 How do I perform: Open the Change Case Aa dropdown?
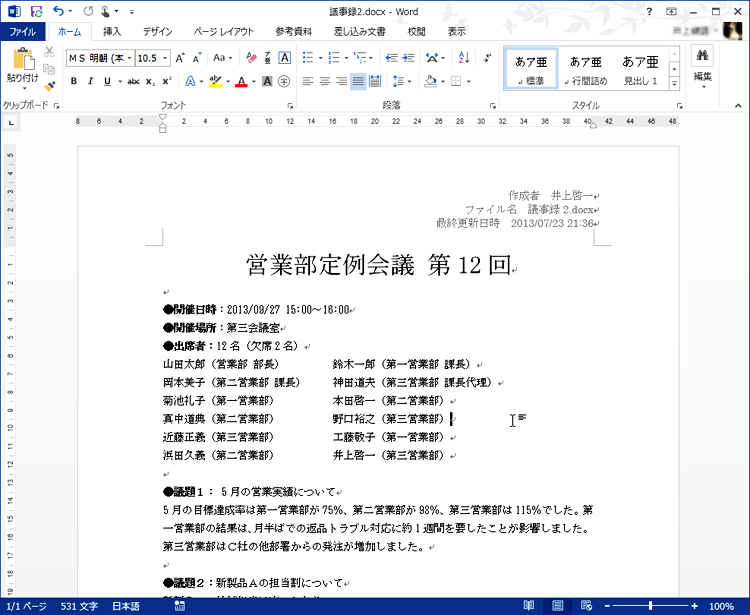click(x=222, y=58)
